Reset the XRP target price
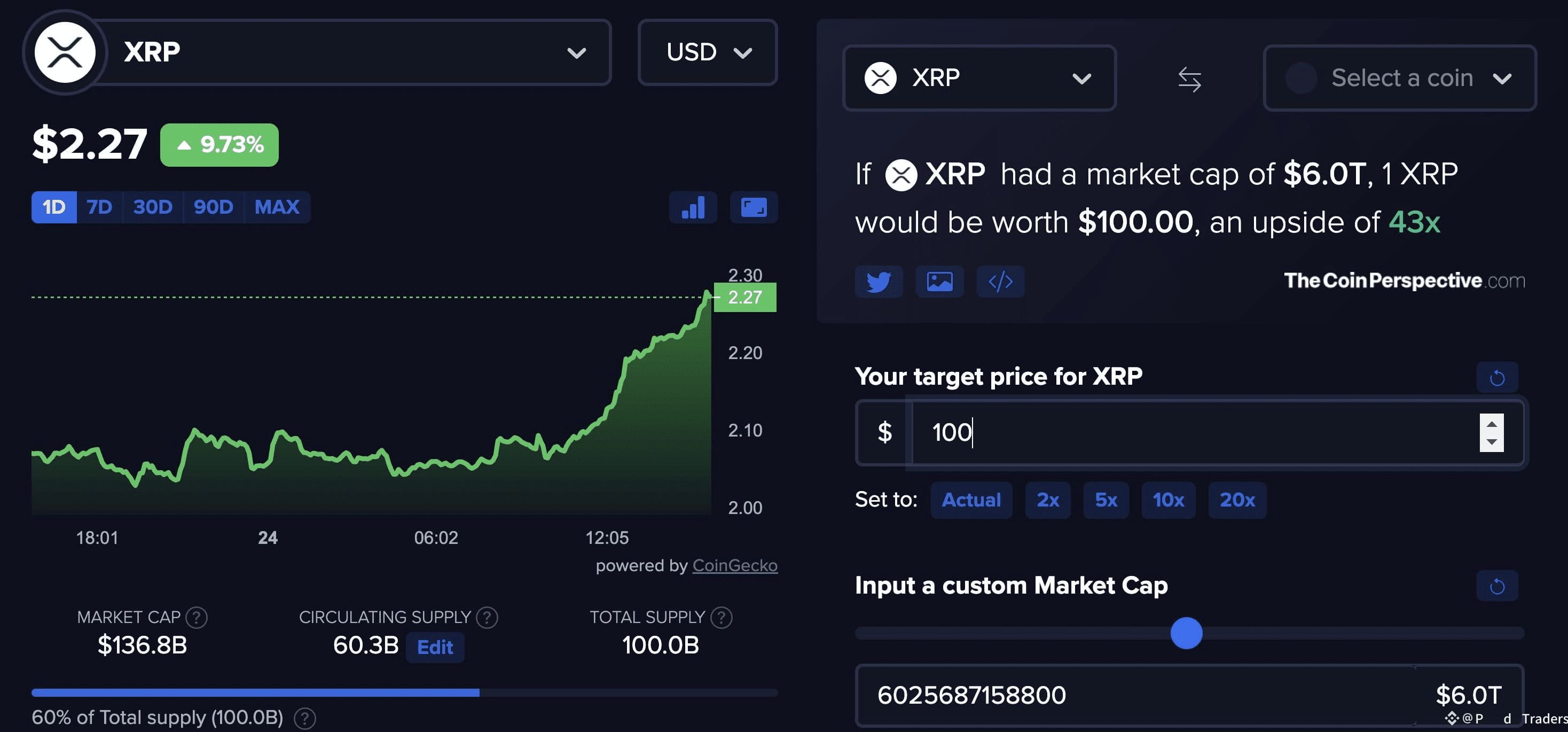1568x732 pixels. pos(1497,378)
